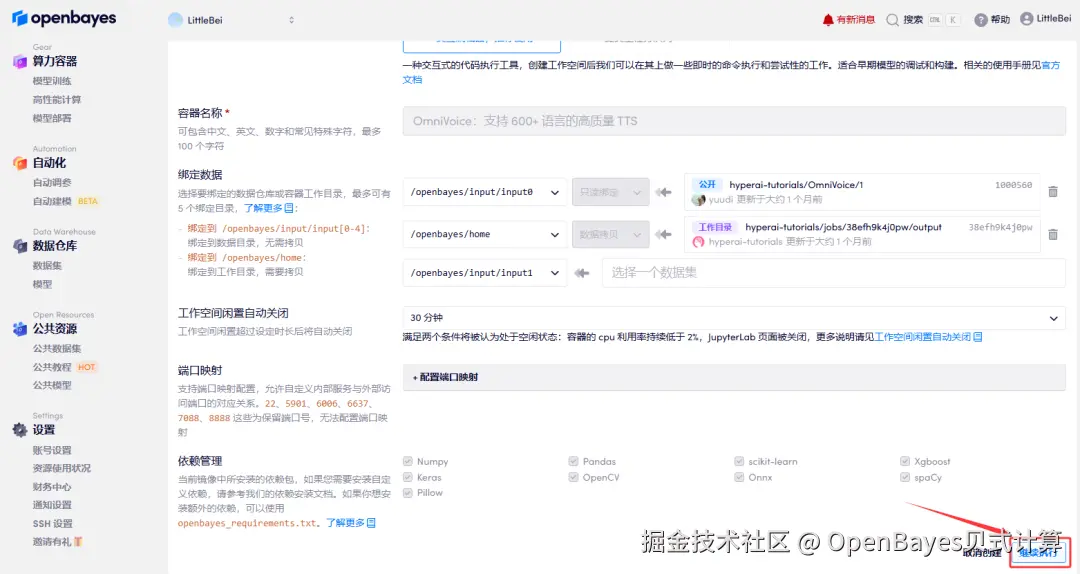Open 通知设置 in sidebar
1080x574 pixels.
pyautogui.click(x=52, y=504)
